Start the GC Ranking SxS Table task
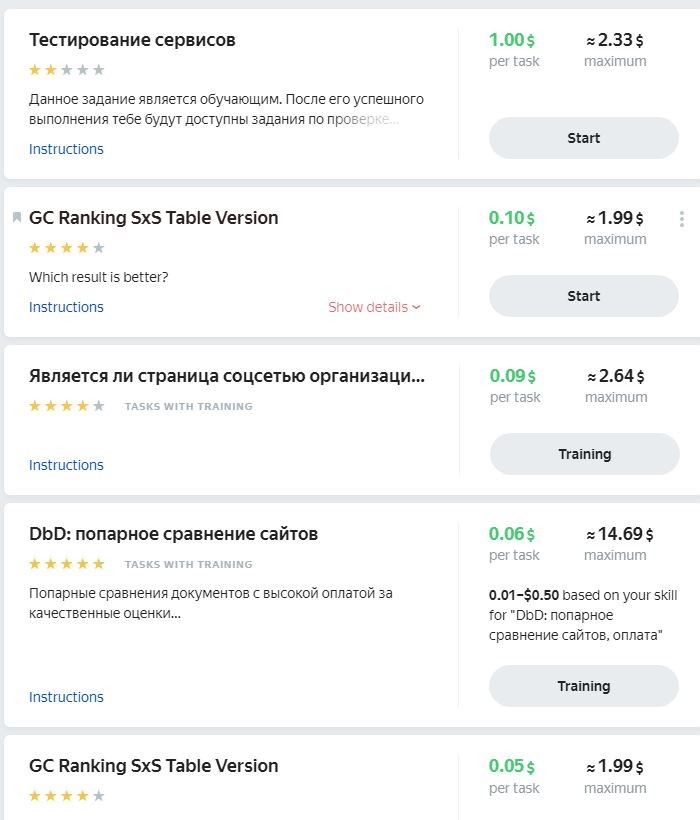 tap(583, 296)
